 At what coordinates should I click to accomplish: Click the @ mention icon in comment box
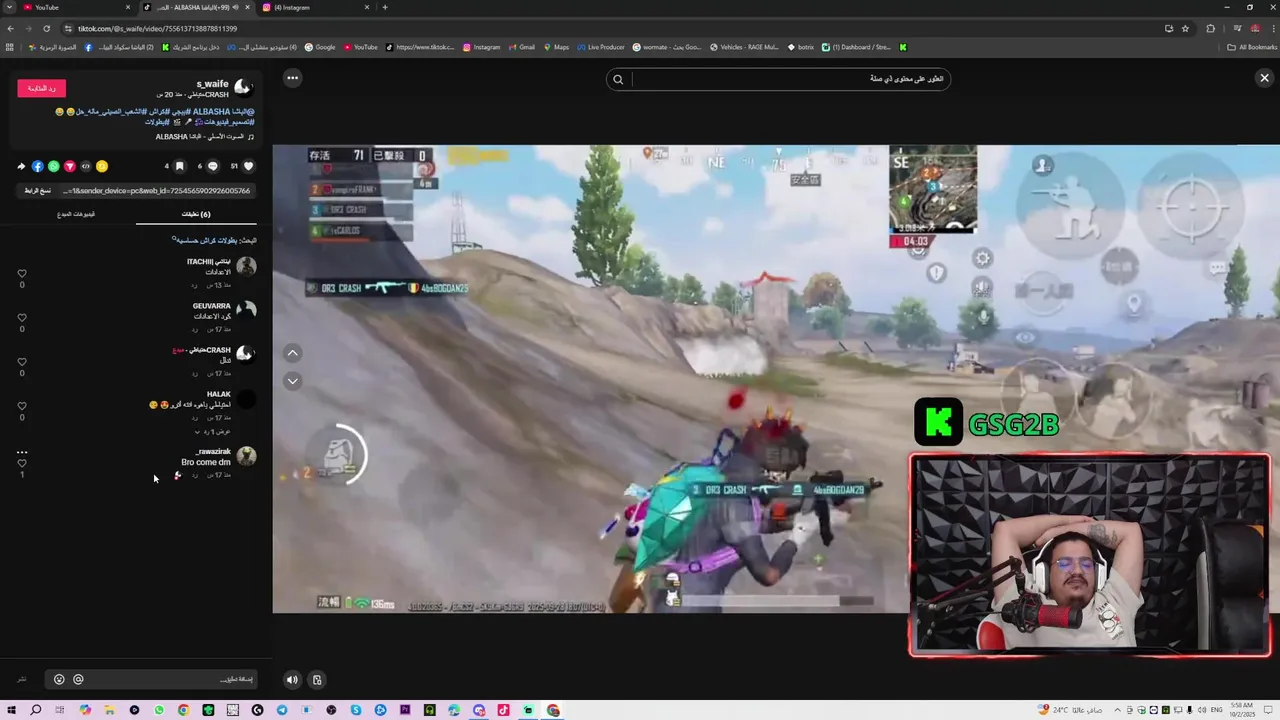pos(78,680)
